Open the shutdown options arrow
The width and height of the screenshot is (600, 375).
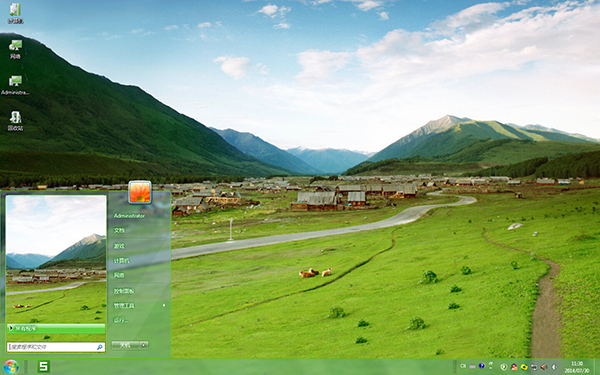(144, 345)
